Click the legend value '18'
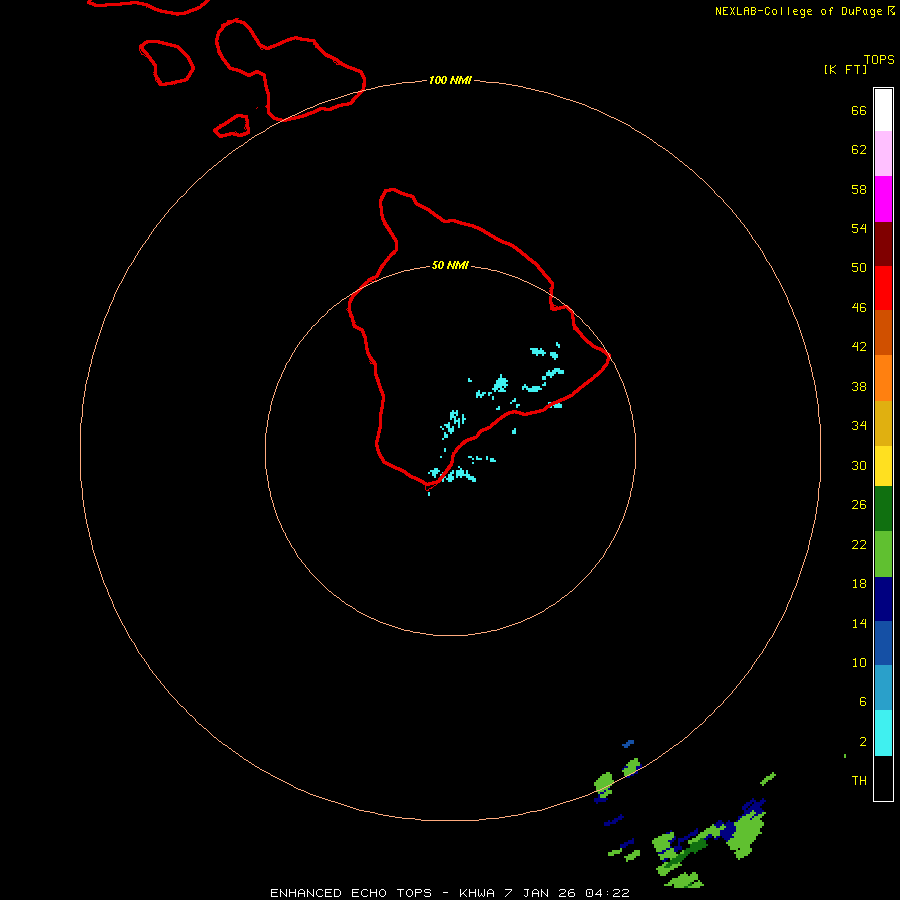Image resolution: width=900 pixels, height=900 pixels. pyautogui.click(x=859, y=584)
